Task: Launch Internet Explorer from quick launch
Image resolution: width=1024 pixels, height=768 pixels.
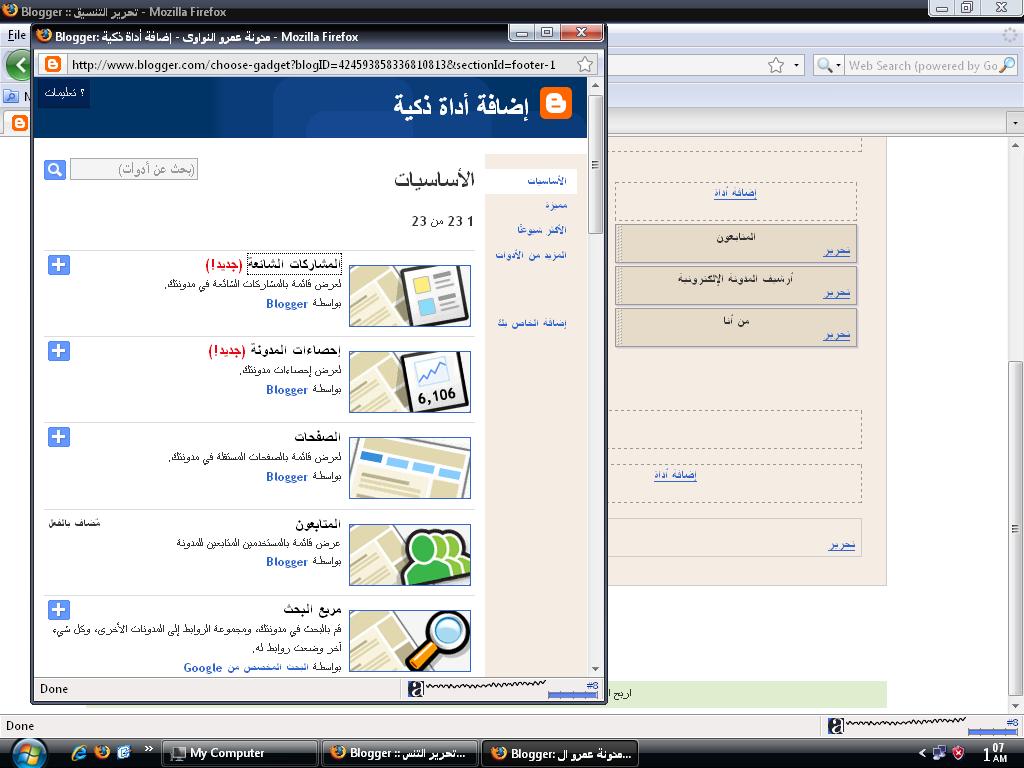Action: coord(80,752)
